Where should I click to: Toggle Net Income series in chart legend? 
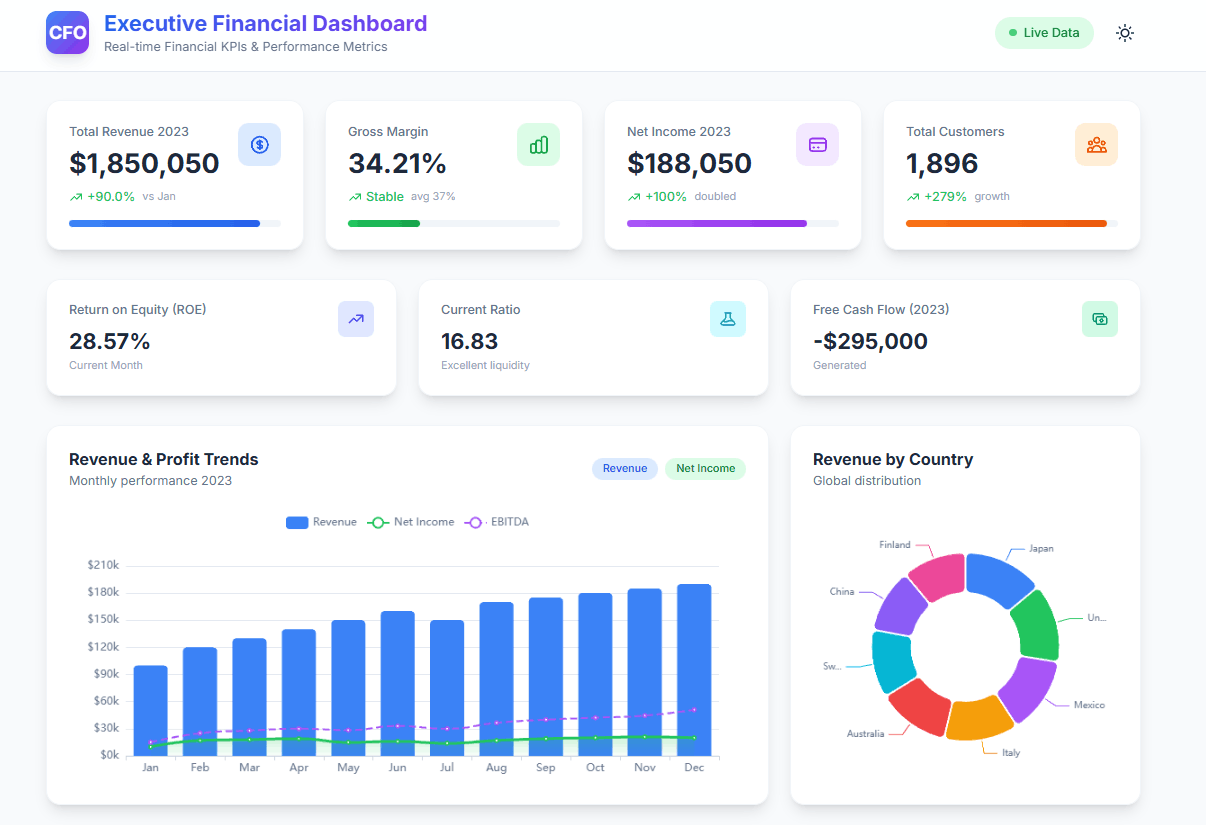coord(411,522)
